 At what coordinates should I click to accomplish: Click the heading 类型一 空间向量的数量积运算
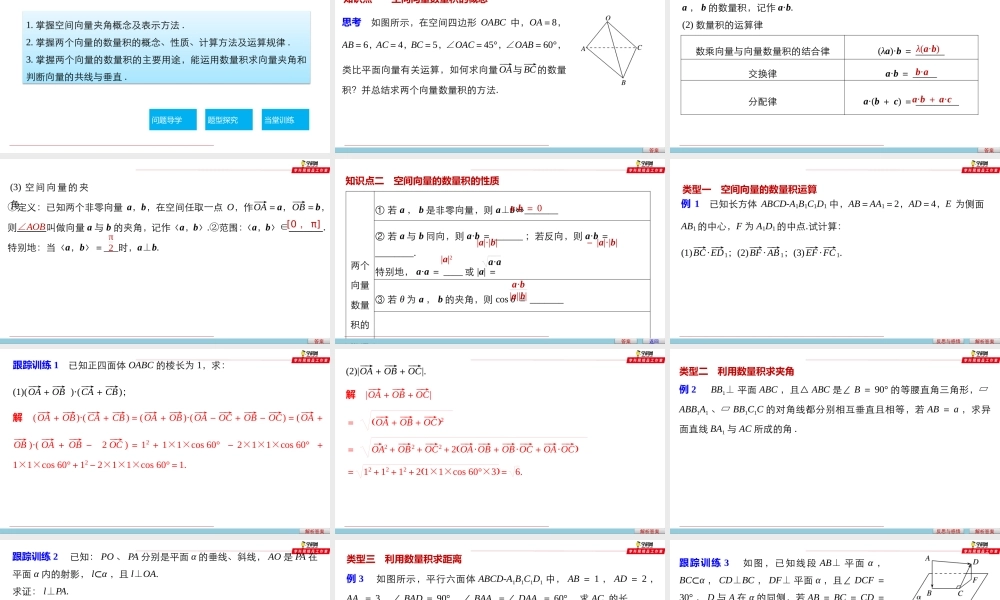(x=749, y=189)
